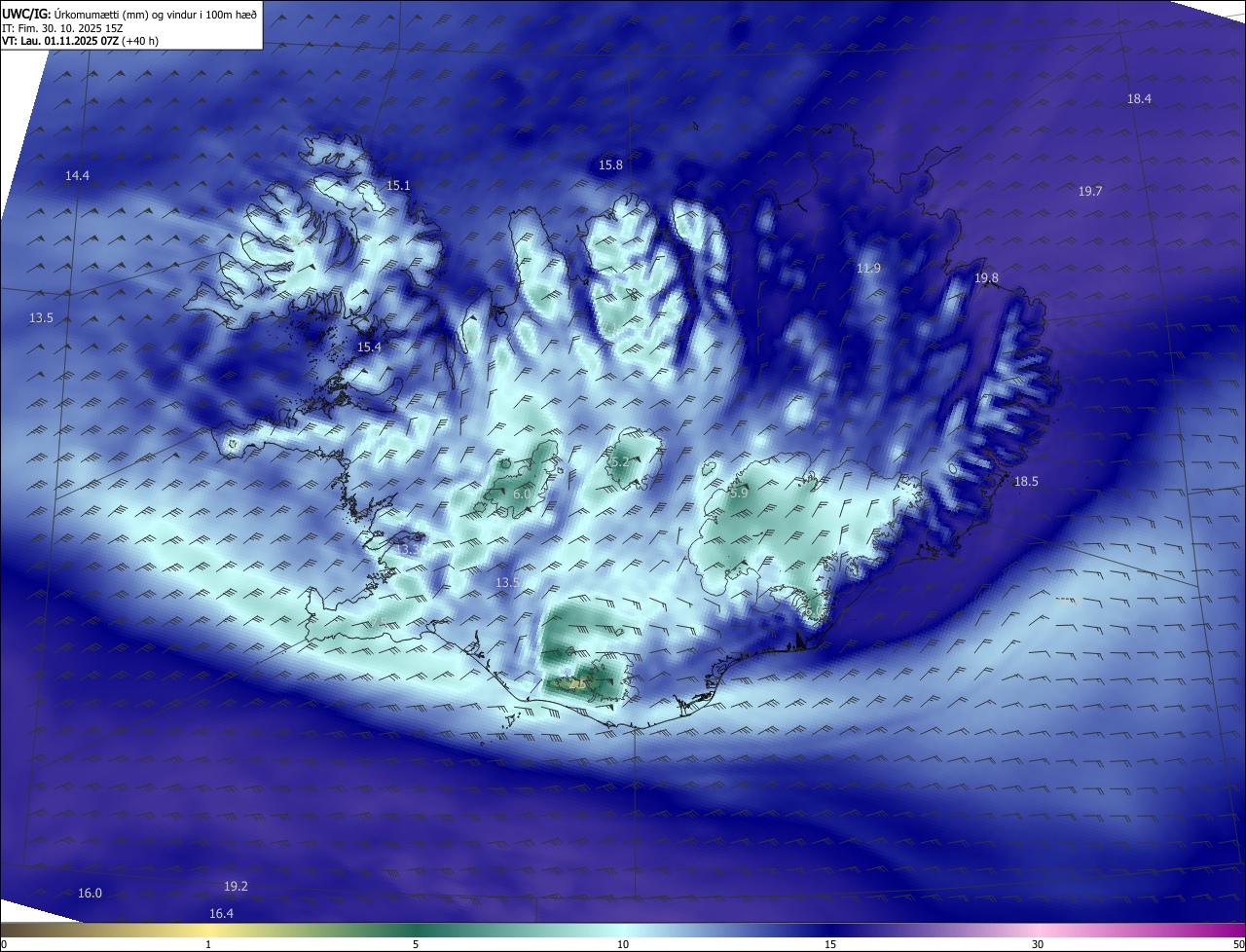
Task: Click the 18.4 value label
Action: (1139, 98)
